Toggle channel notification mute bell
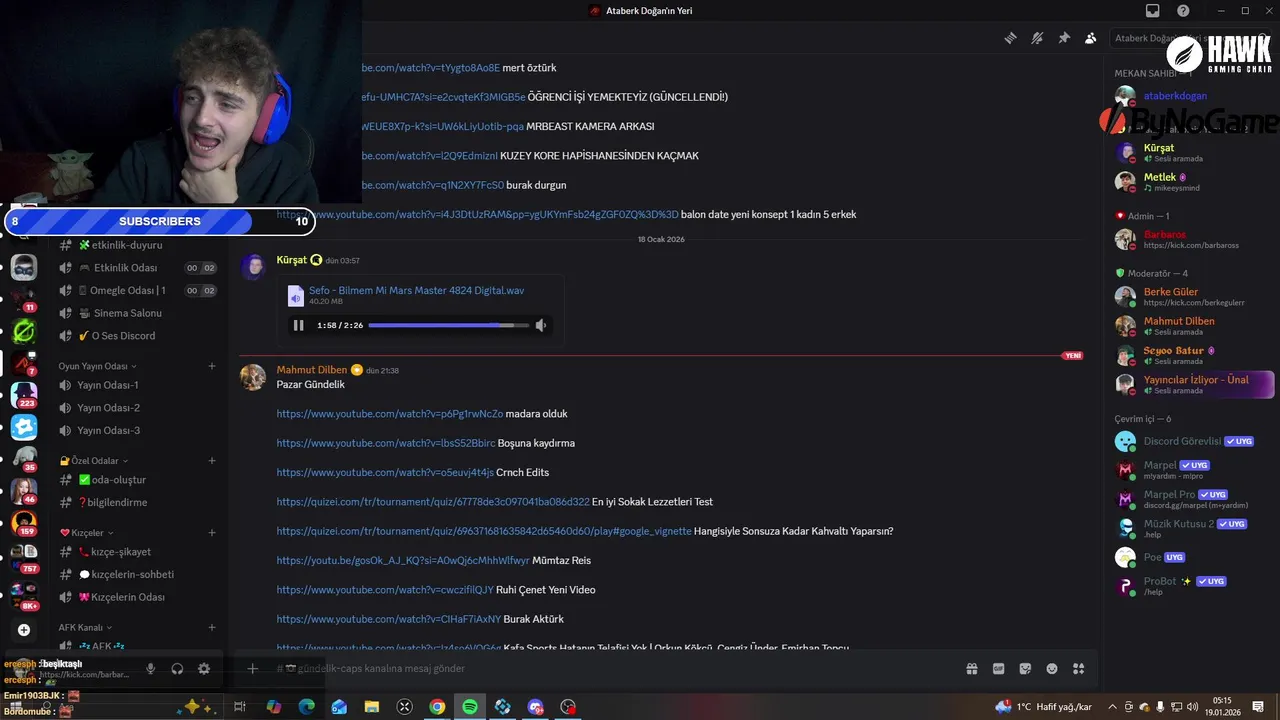 (1037, 38)
